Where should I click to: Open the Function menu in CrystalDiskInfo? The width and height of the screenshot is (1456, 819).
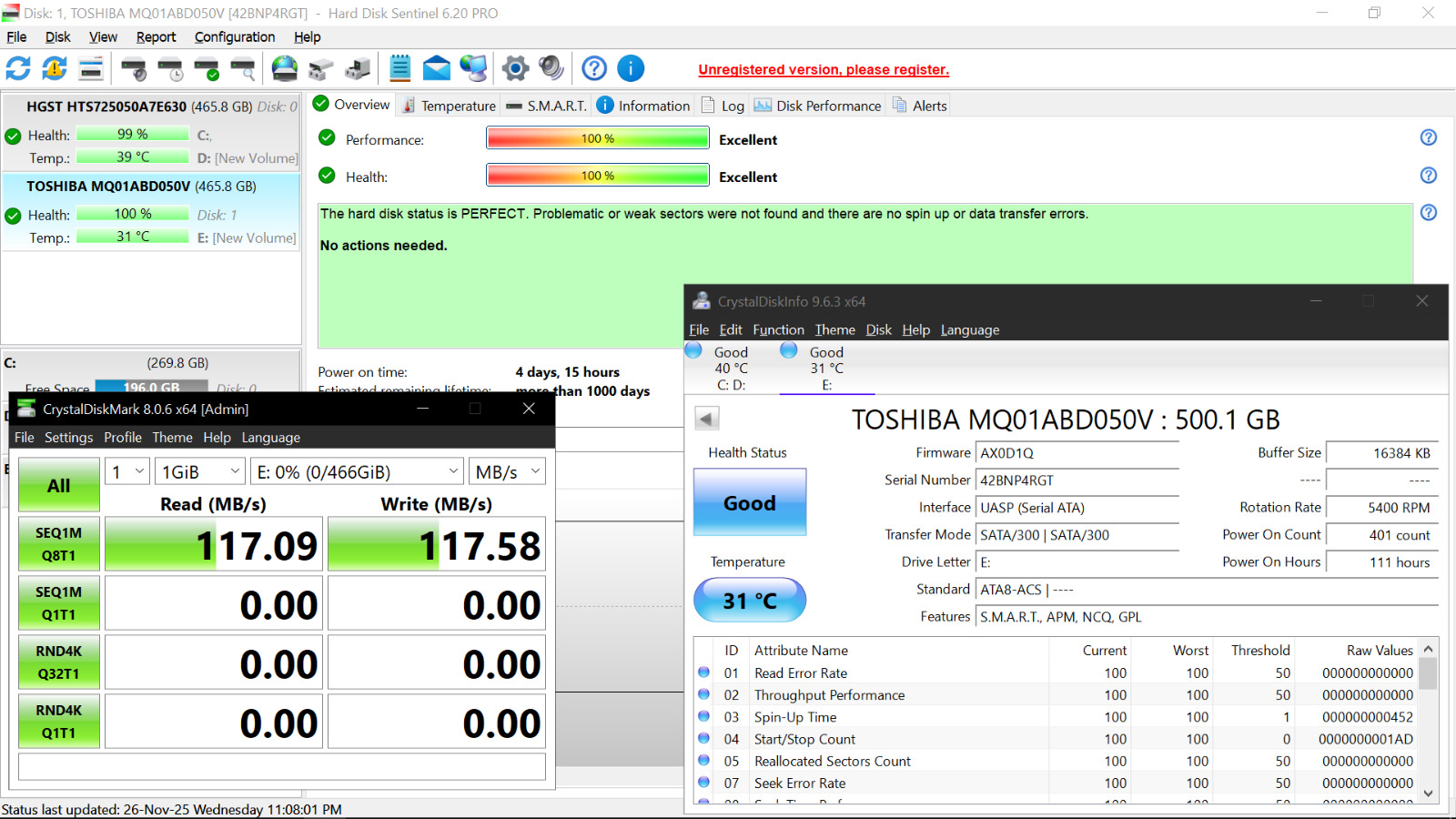point(778,329)
